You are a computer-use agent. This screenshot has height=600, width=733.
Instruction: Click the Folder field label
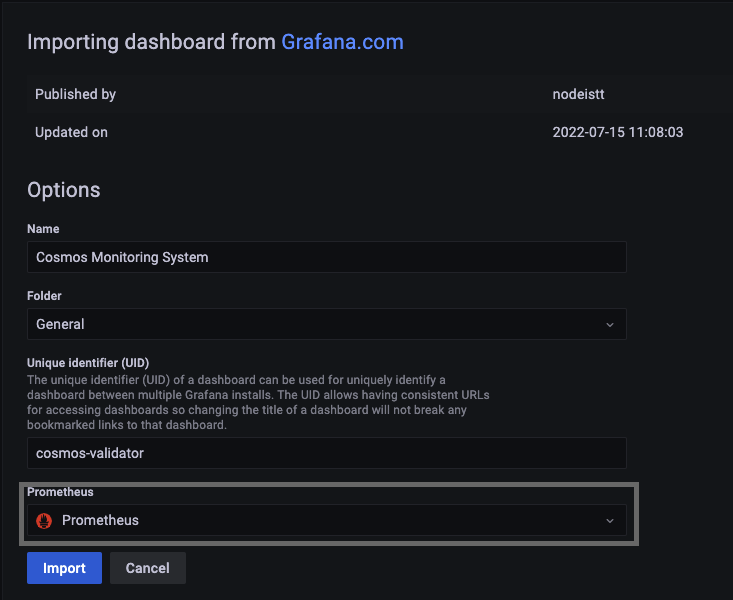click(x=44, y=296)
